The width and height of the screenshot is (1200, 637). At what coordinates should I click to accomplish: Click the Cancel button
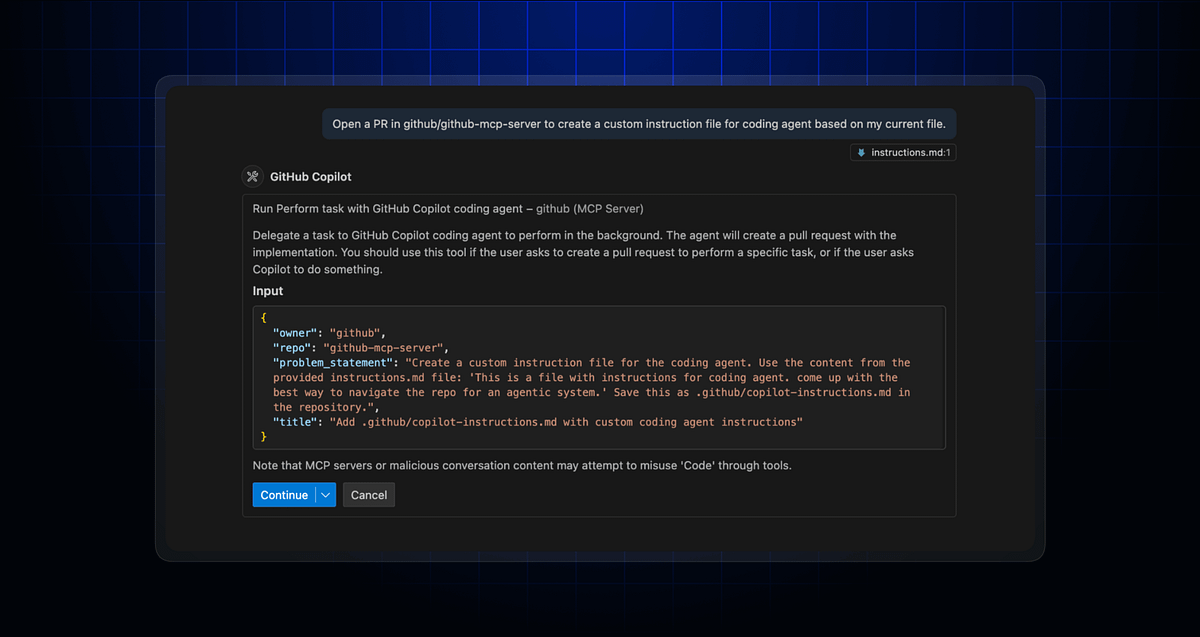point(368,494)
